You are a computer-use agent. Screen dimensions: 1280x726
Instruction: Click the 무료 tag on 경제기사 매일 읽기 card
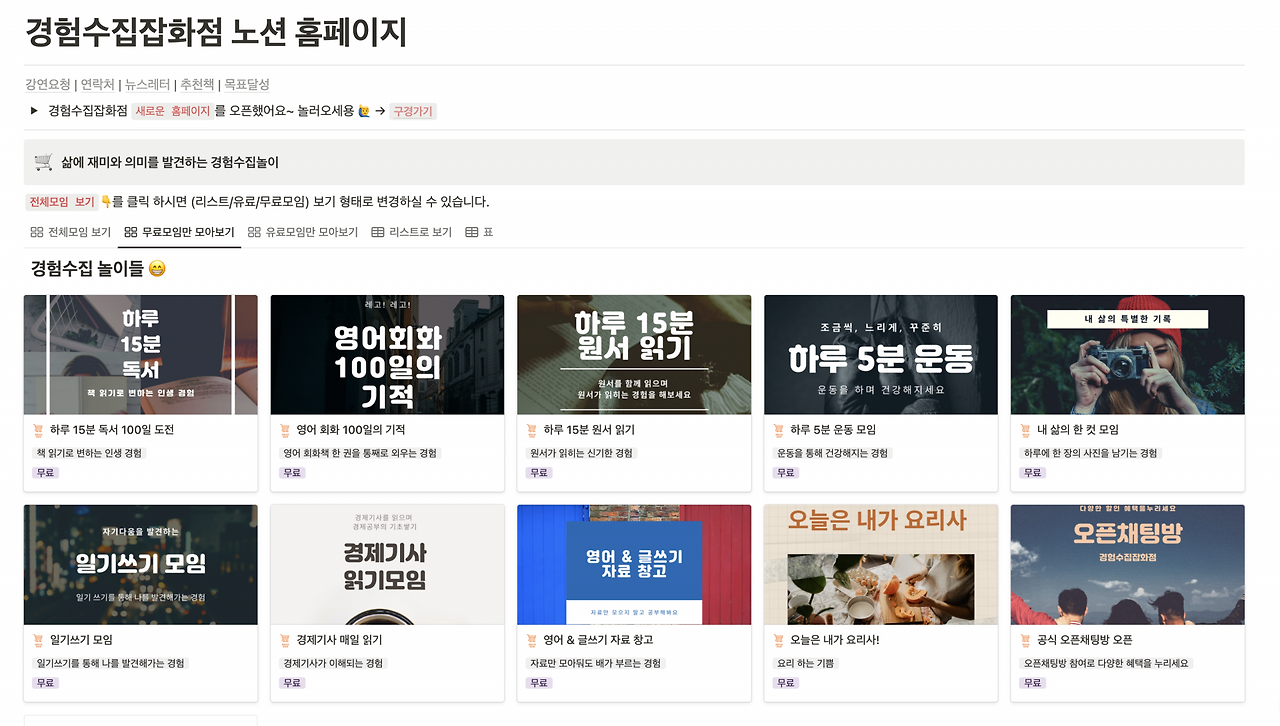point(292,683)
